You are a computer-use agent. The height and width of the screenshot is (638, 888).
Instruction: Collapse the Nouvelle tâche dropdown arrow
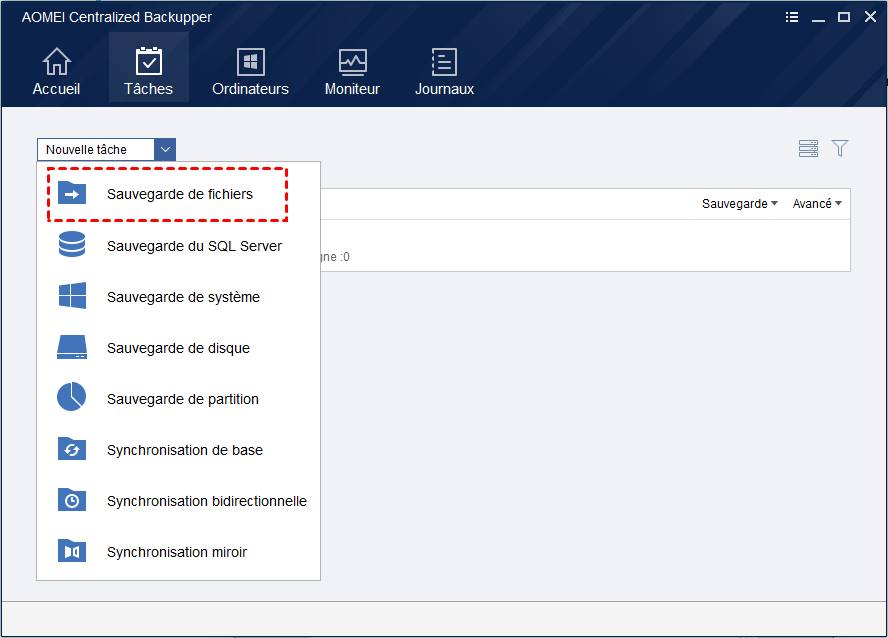pos(165,149)
